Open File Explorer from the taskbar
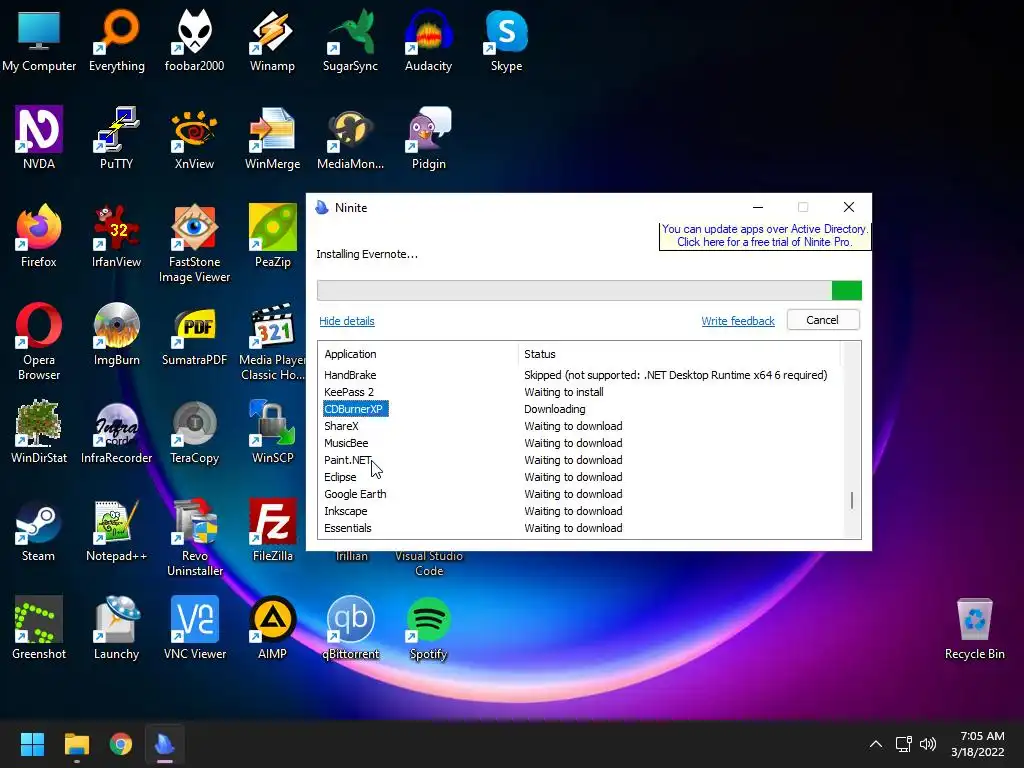 tap(76, 744)
